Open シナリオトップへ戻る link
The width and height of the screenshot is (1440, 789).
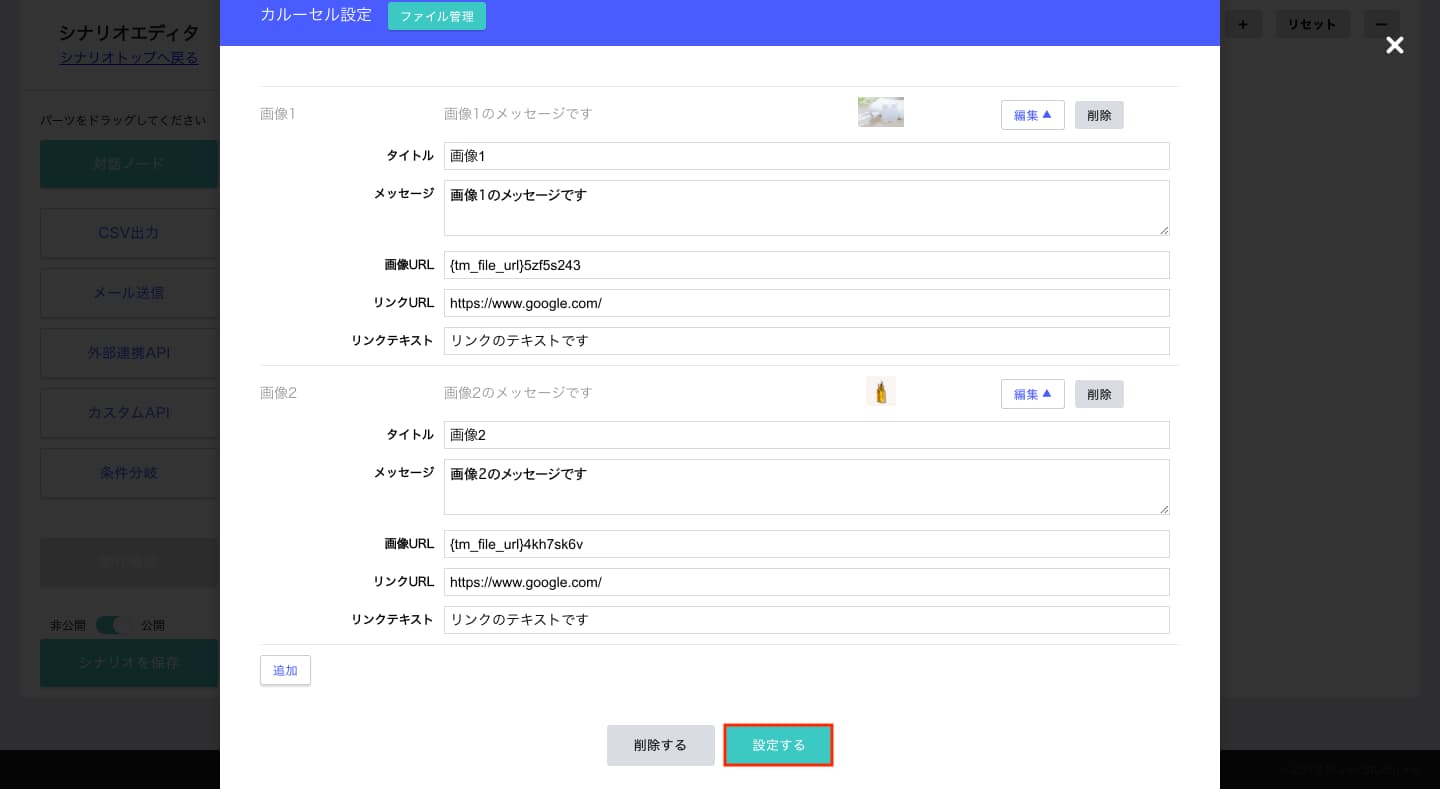click(x=129, y=58)
